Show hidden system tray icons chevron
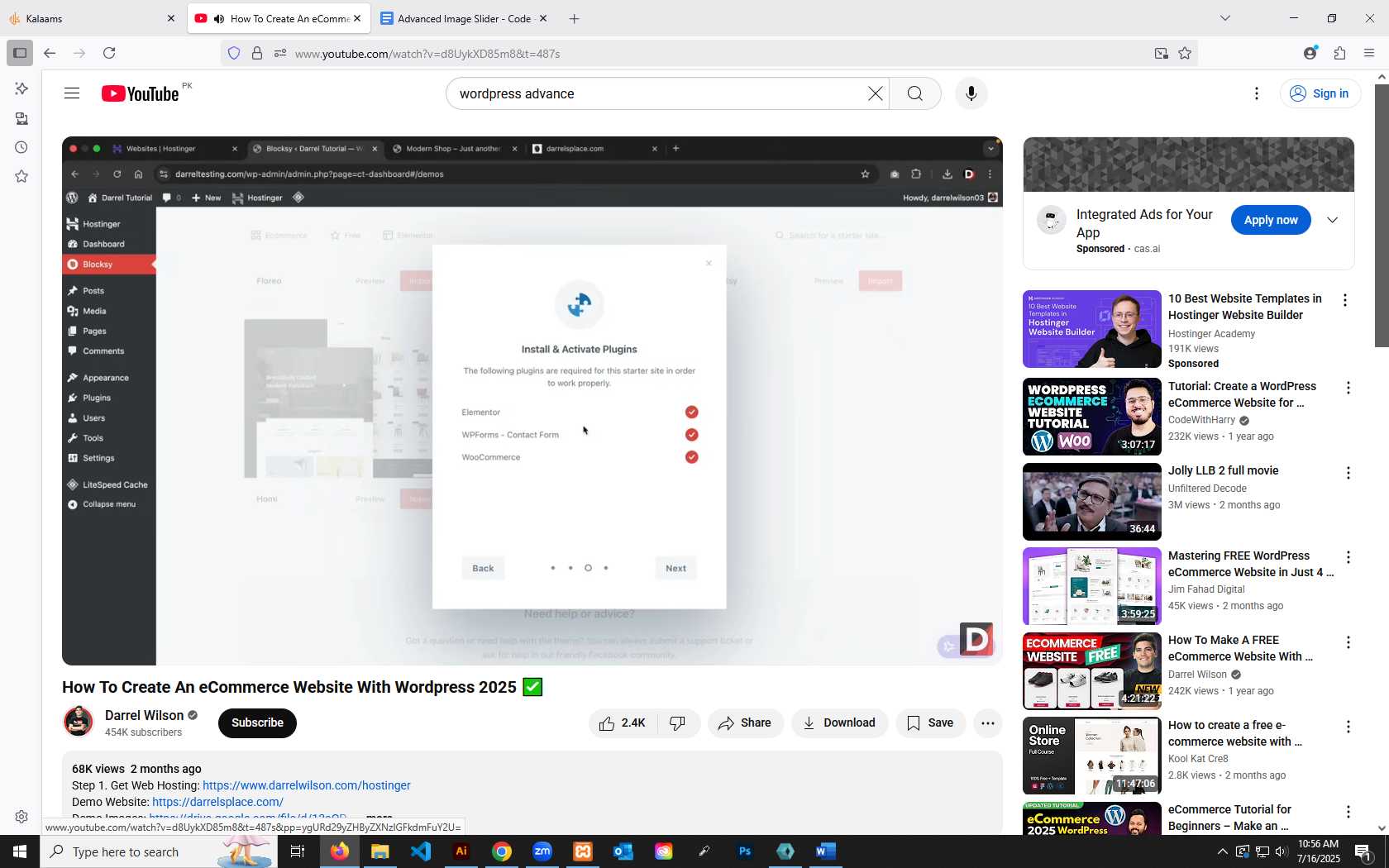Screen dimensions: 1389x868 coord(1222,851)
